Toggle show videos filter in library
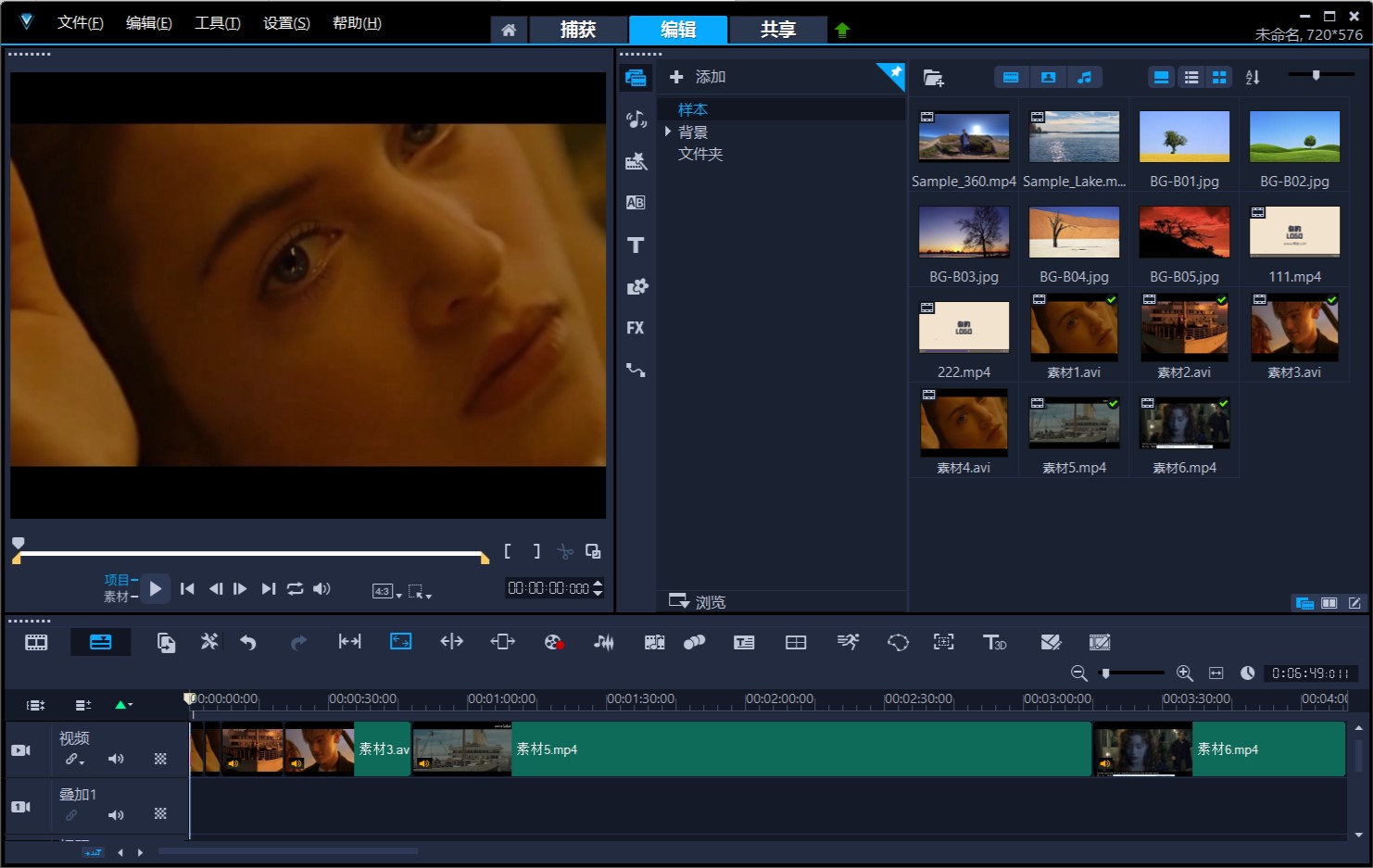This screenshot has height=868, width=1373. (1012, 78)
